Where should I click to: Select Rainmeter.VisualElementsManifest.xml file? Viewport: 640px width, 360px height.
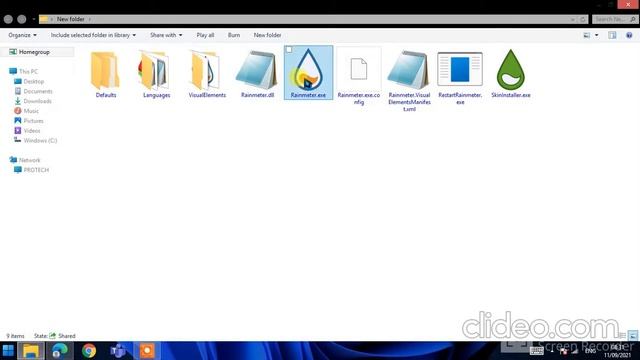click(x=409, y=81)
